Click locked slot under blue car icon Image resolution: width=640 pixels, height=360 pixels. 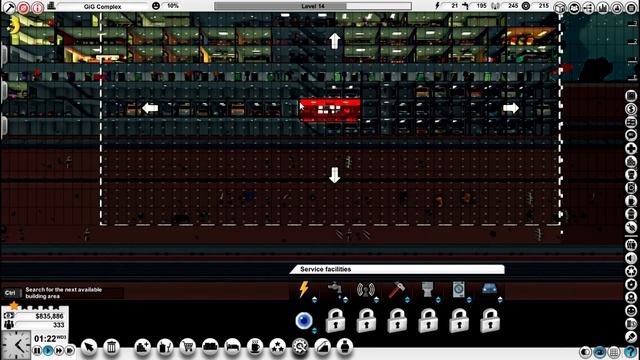(490, 320)
